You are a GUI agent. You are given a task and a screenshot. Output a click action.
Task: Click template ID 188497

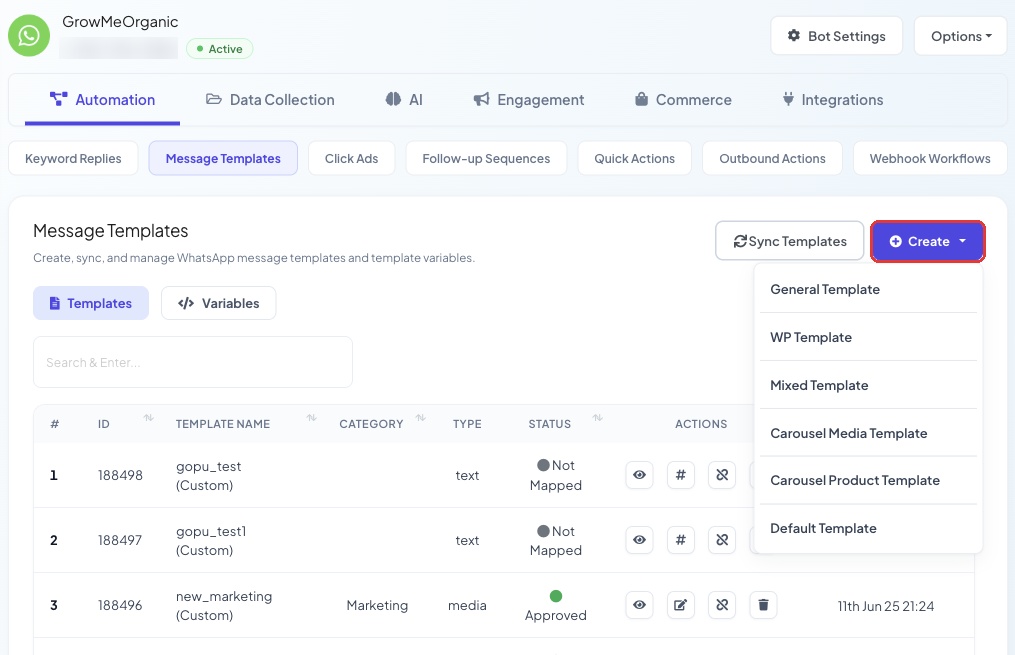120,540
